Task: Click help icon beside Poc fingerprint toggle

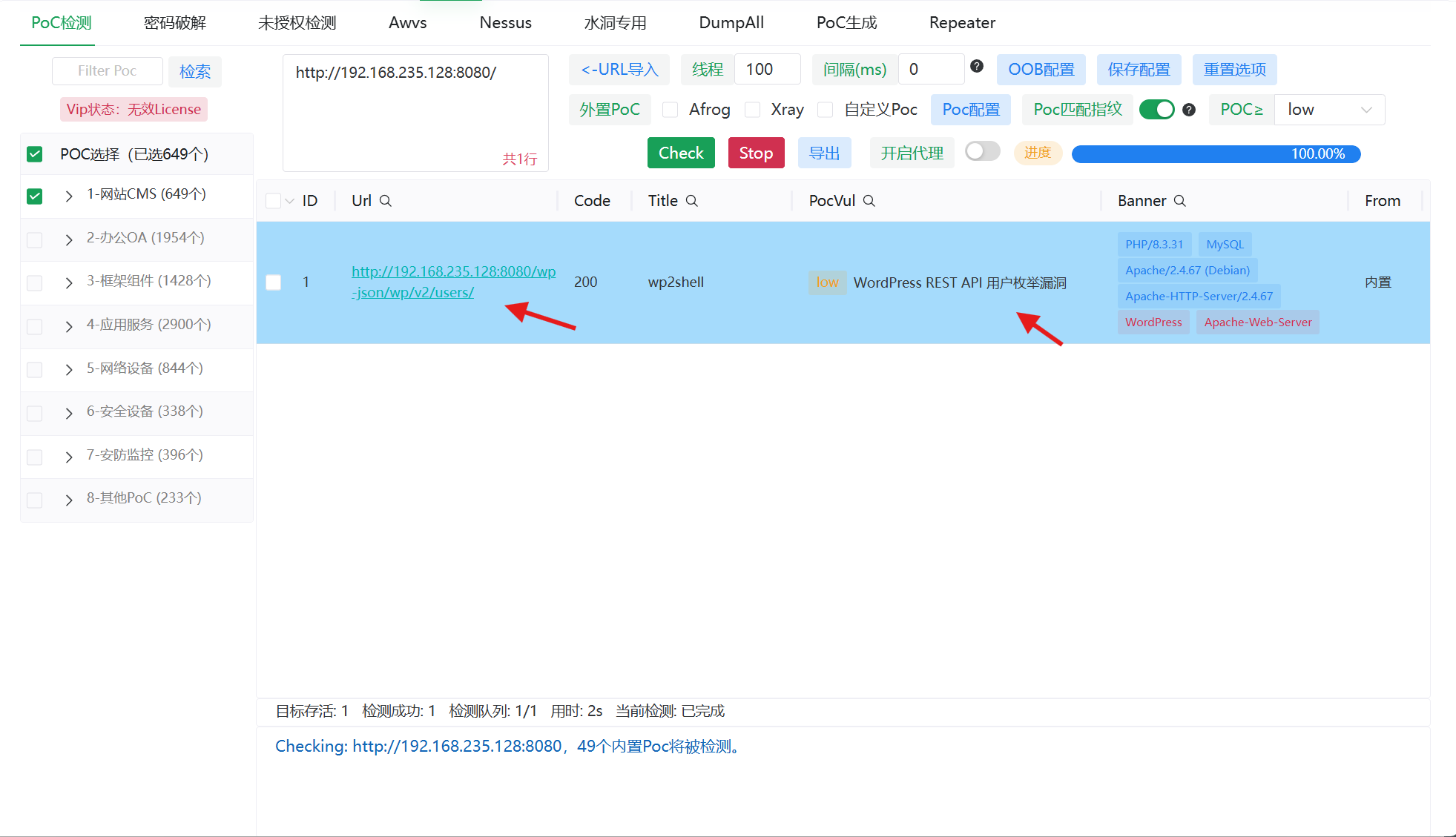Action: pos(1189,110)
